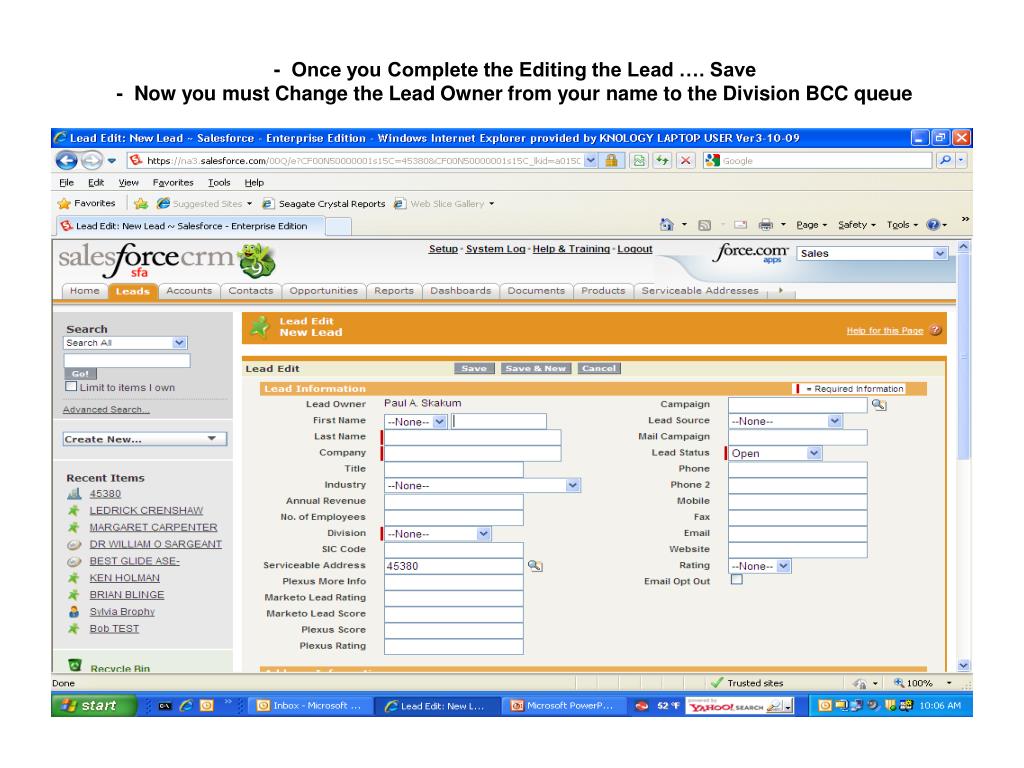This screenshot has width=1024, height=768.
Task: Click the sidebar search text field
Action: (x=127, y=360)
